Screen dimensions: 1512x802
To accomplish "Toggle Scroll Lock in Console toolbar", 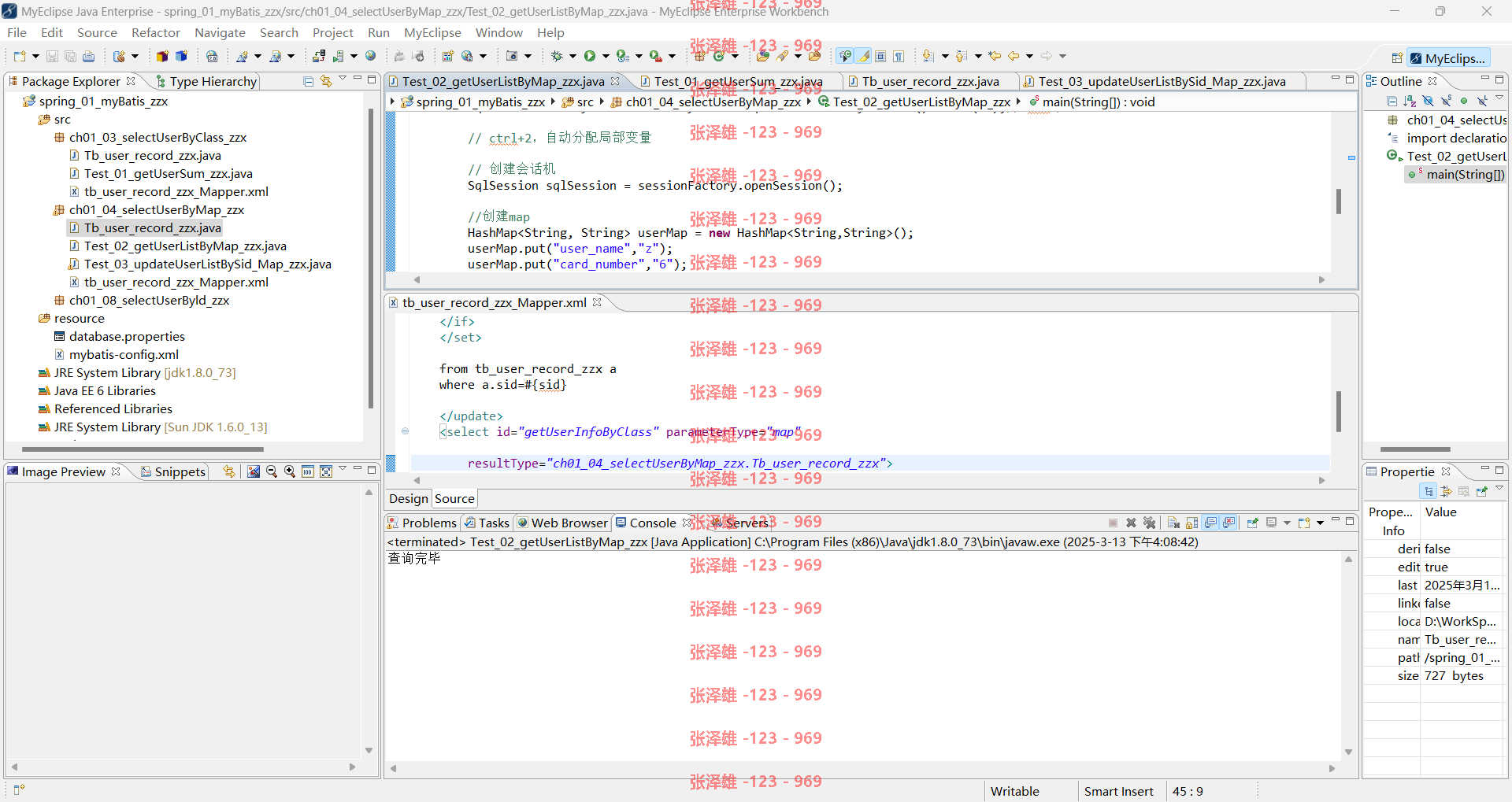I will pos(1191,523).
